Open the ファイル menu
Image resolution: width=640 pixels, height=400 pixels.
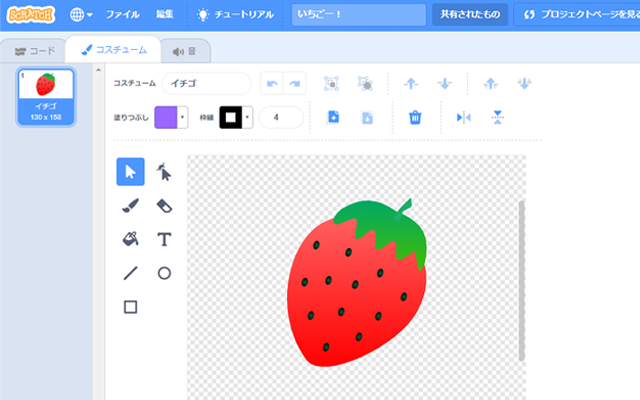coord(122,15)
